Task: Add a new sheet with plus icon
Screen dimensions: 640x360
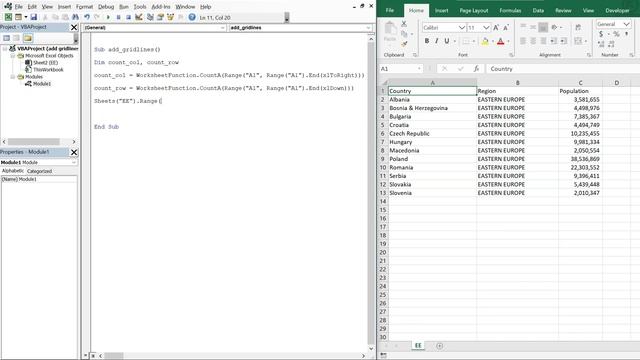Action: click(x=439, y=346)
